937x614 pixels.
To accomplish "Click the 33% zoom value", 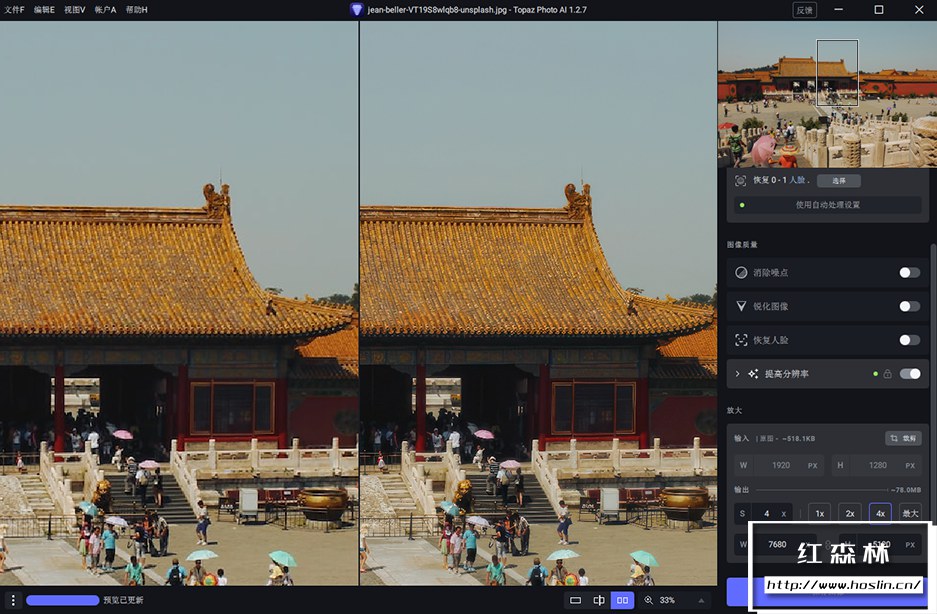I will [667, 600].
